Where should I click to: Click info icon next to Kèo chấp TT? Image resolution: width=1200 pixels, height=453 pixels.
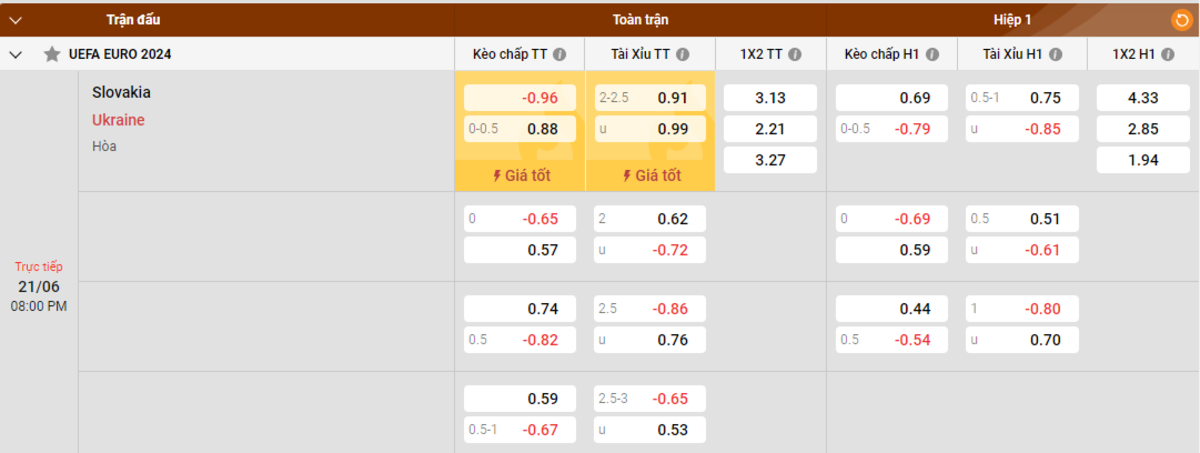tap(560, 55)
